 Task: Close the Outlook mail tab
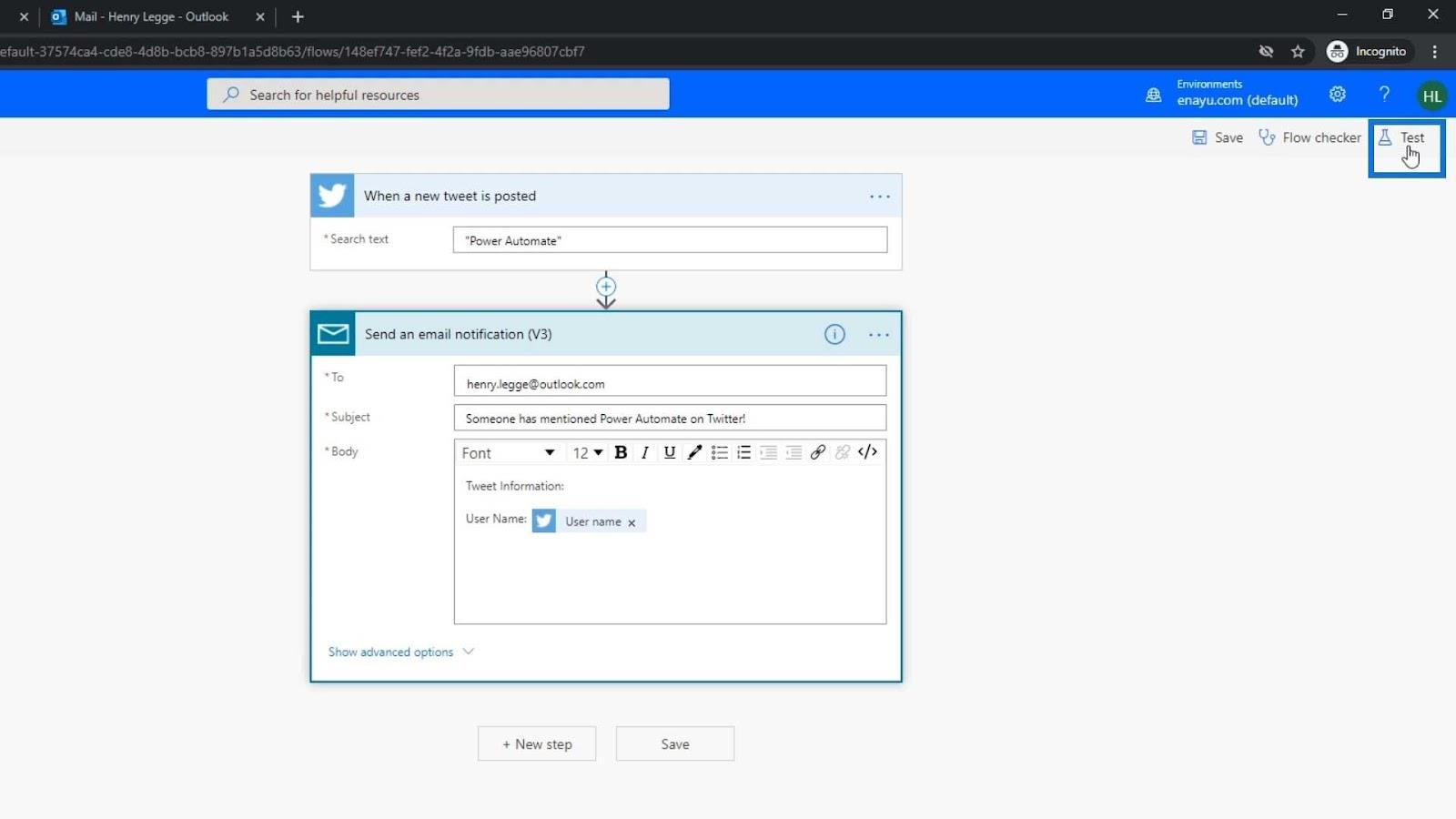coord(260,16)
